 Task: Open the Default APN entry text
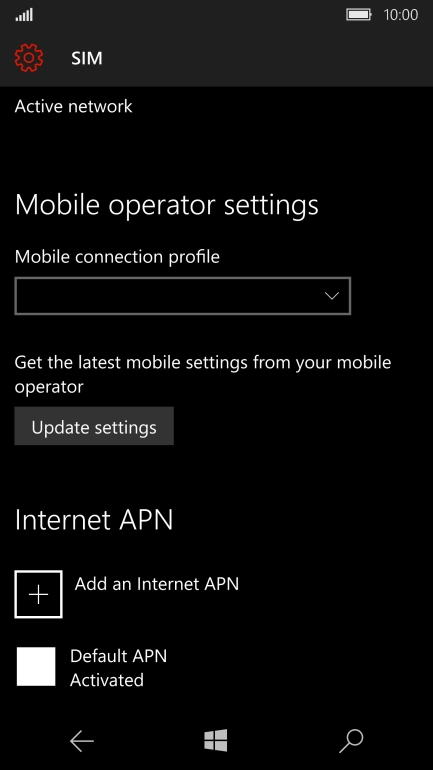pos(118,656)
